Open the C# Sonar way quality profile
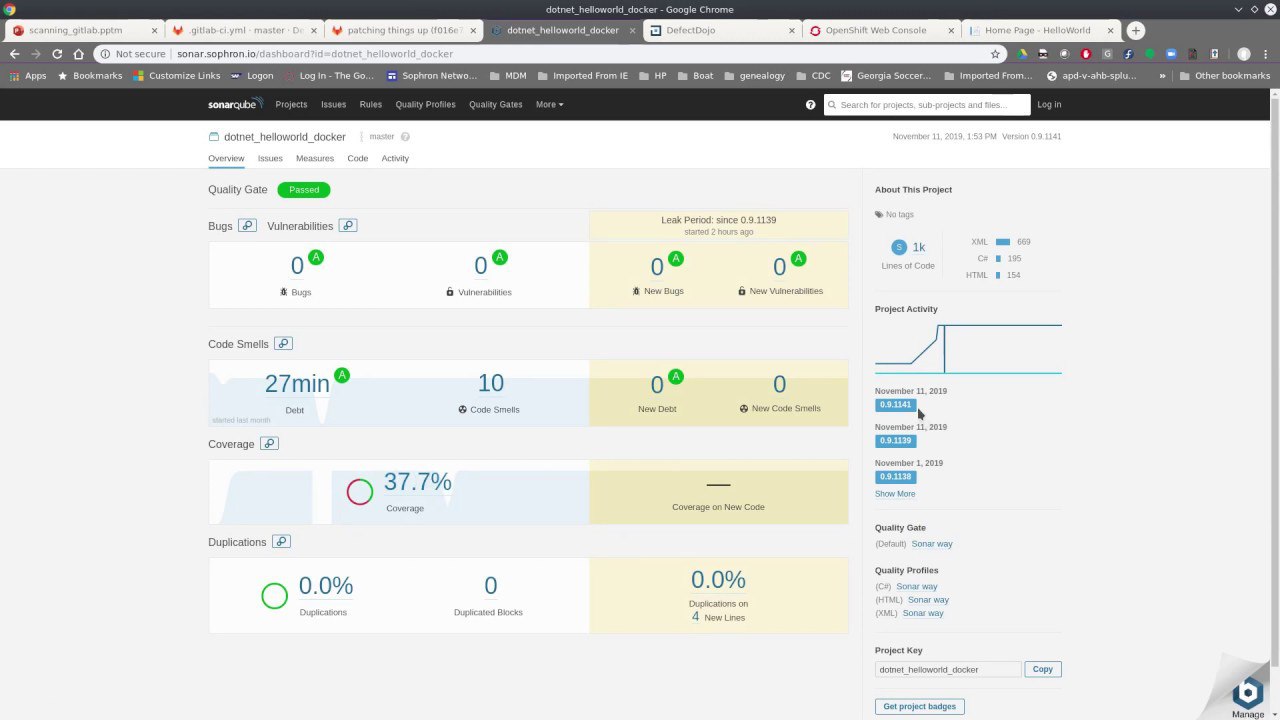The image size is (1280, 720). click(917, 586)
